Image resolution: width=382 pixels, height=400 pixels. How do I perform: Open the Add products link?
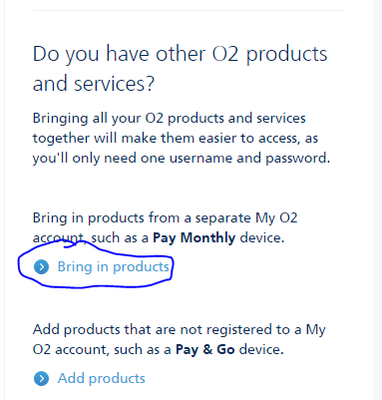tap(101, 378)
